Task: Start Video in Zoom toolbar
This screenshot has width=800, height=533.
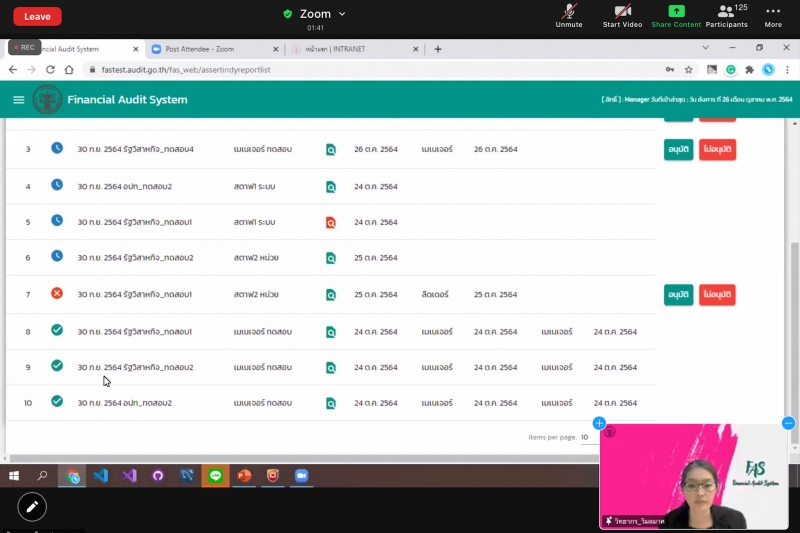Action: (x=622, y=14)
